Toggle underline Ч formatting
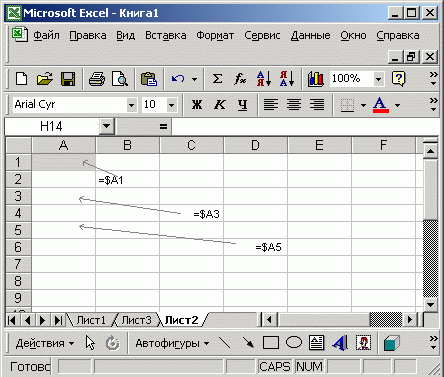 [x=242, y=105]
